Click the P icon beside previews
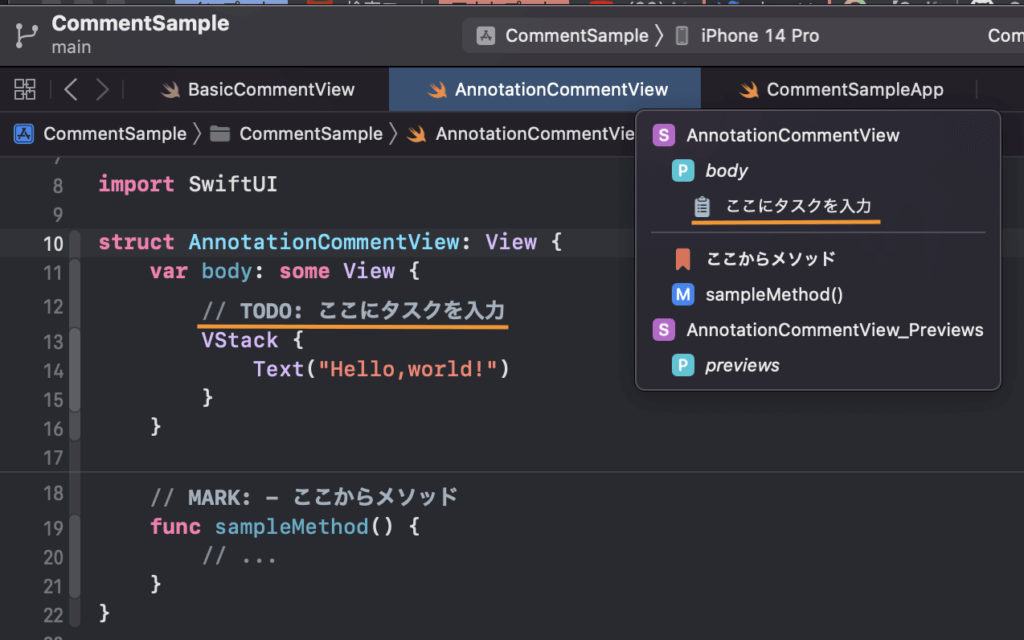Image resolution: width=1024 pixels, height=640 pixels. (x=683, y=365)
